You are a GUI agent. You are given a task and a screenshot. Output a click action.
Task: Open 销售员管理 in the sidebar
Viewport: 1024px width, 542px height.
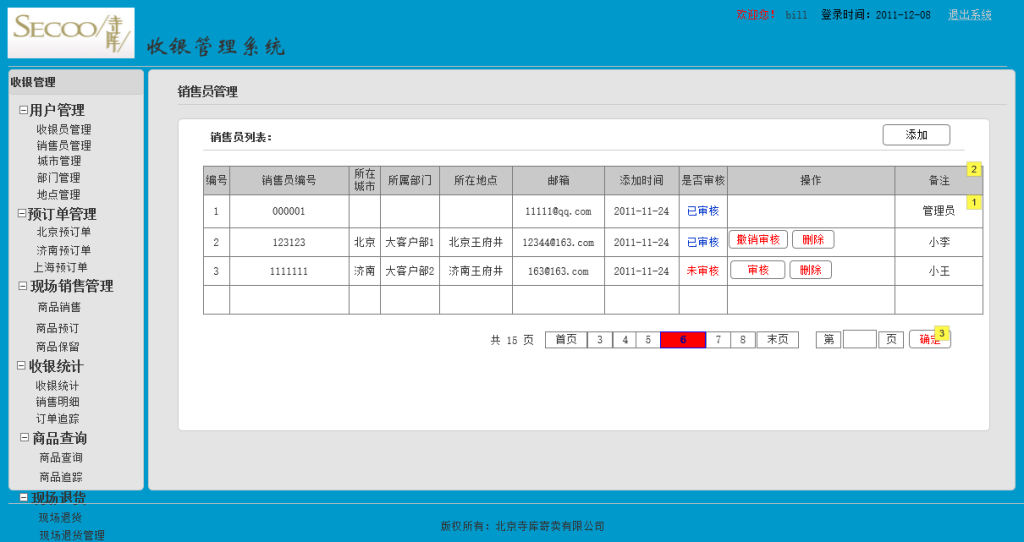click(x=63, y=145)
